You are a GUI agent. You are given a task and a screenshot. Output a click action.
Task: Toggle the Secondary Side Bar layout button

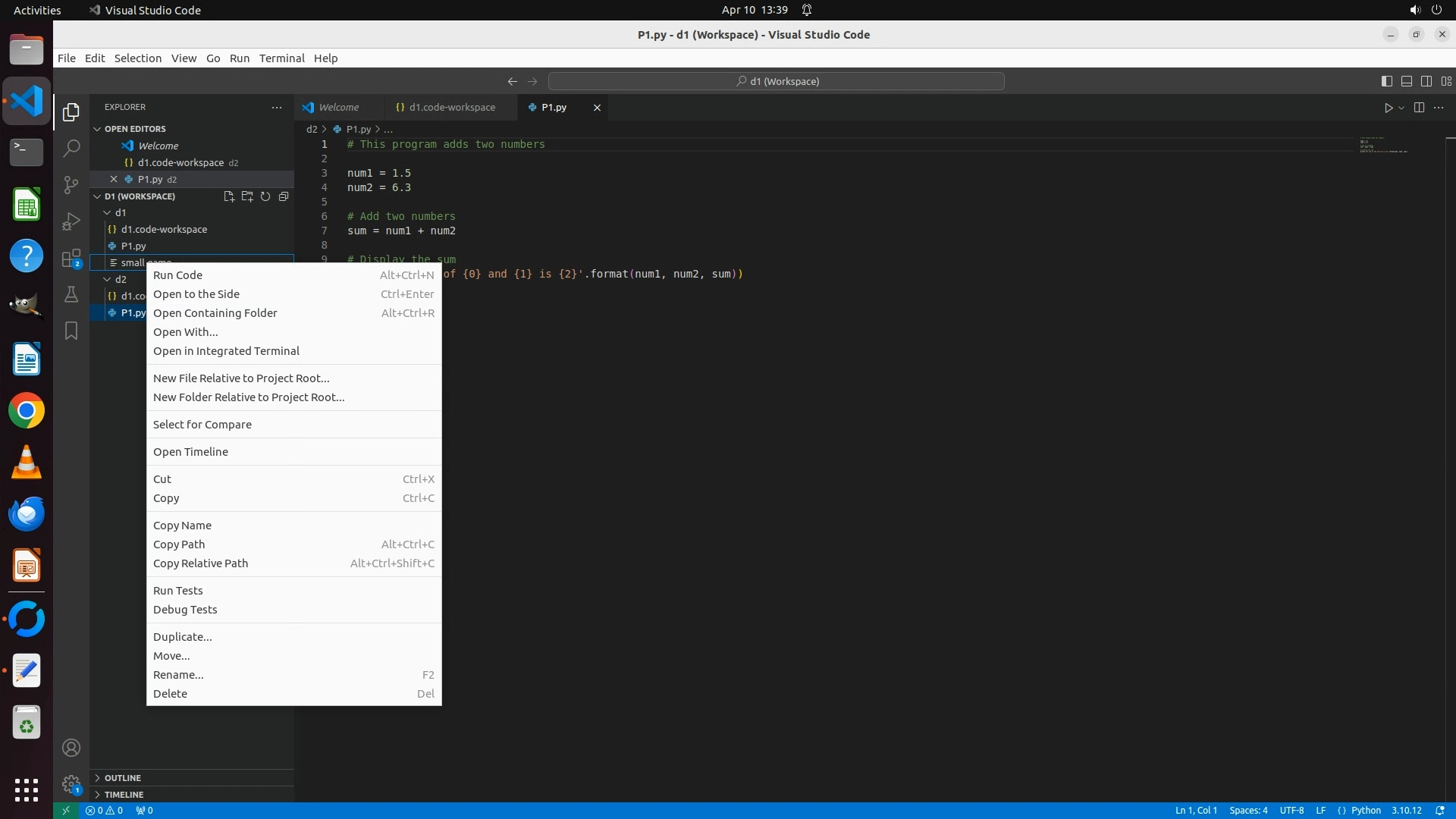1426,81
